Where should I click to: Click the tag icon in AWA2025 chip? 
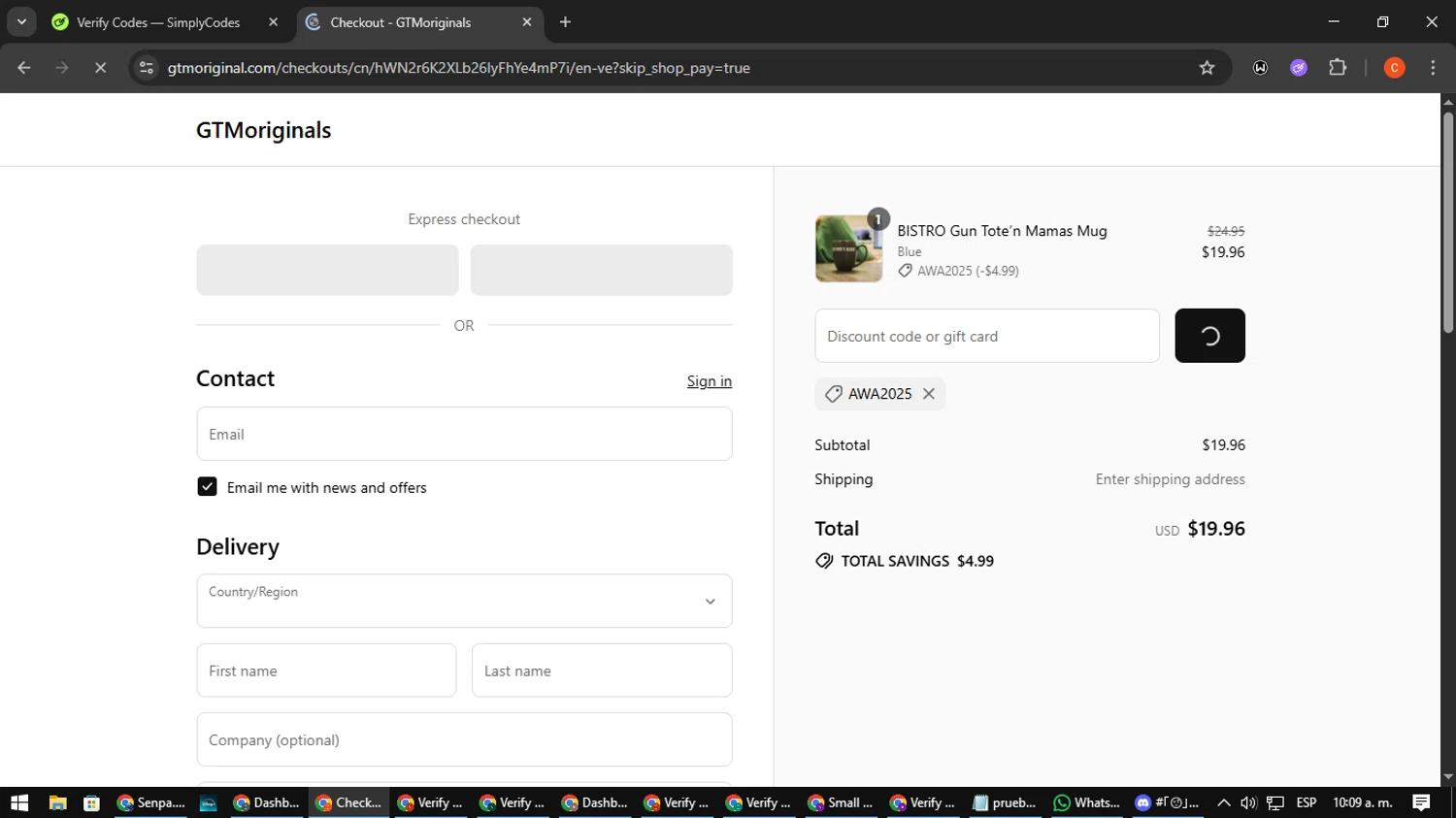click(x=833, y=394)
